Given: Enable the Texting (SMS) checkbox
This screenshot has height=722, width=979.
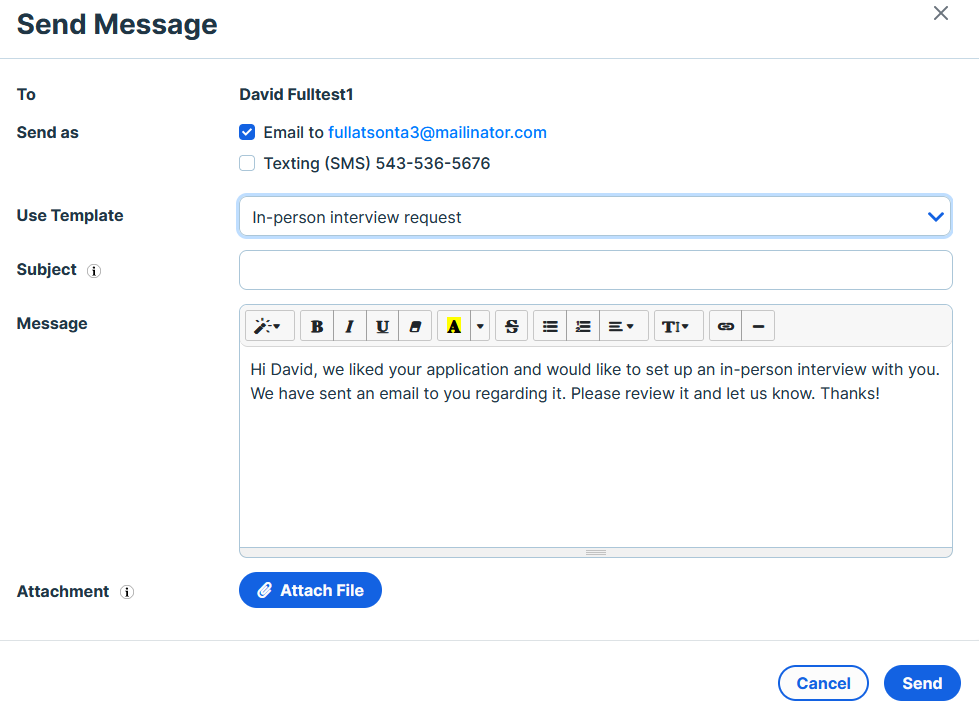Looking at the screenshot, I should [247, 164].
